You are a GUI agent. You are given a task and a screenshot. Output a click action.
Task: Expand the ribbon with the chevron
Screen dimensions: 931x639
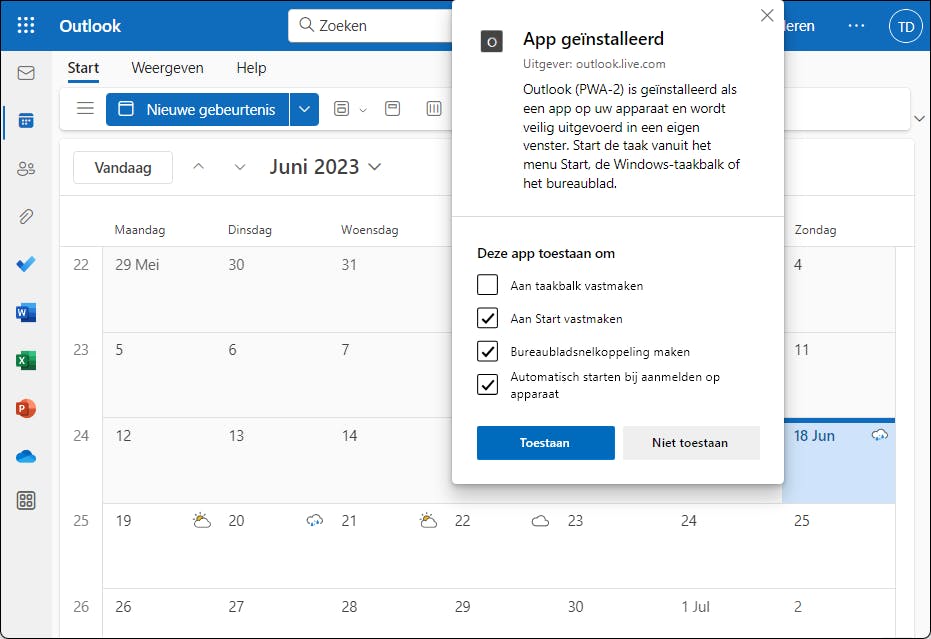pos(919,119)
